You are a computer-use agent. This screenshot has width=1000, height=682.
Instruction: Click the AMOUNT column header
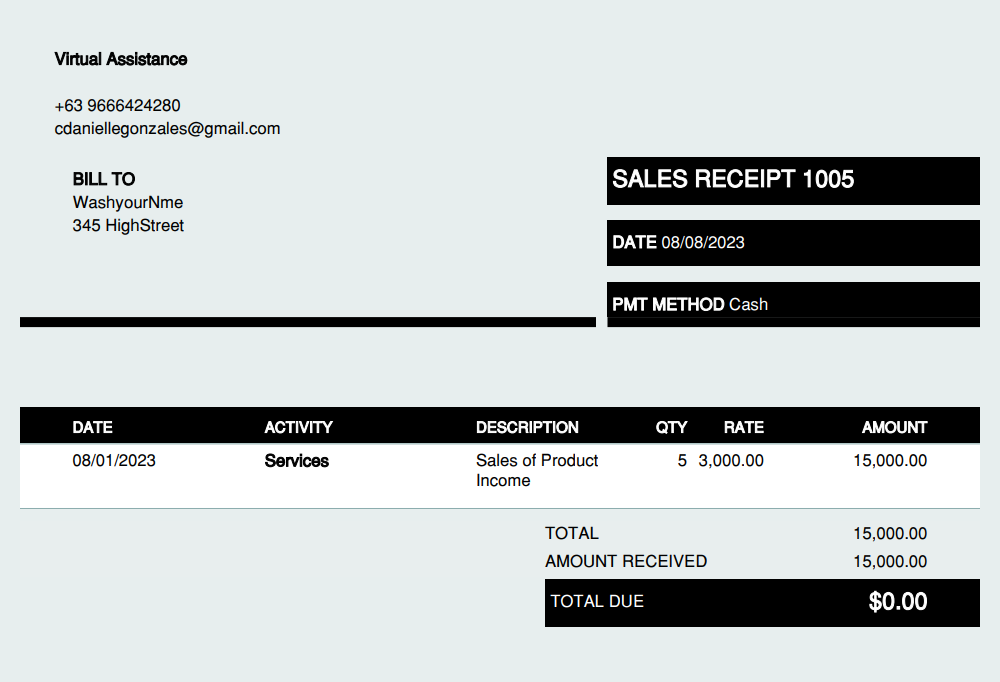894,427
